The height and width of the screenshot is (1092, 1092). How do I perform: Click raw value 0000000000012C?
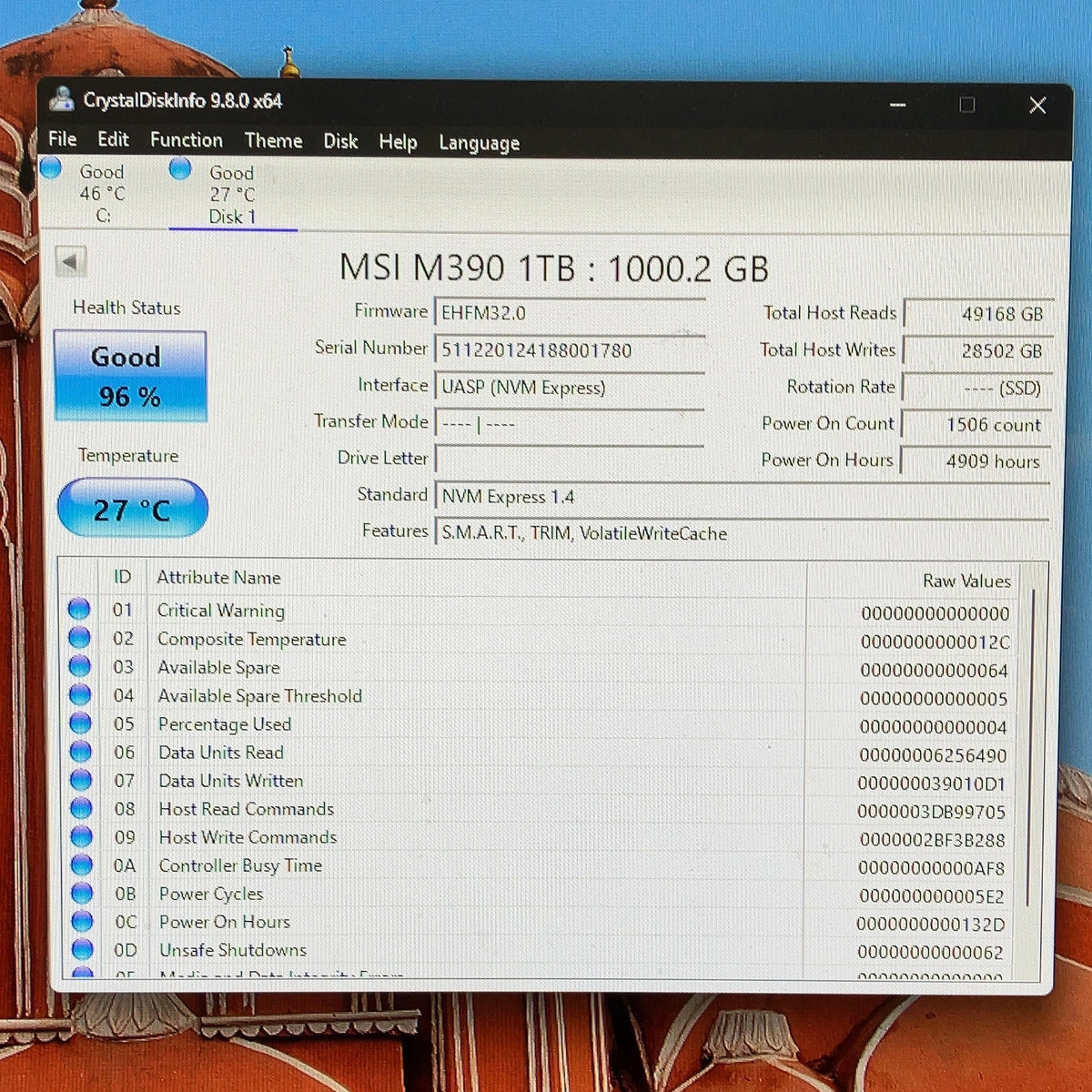pos(935,642)
